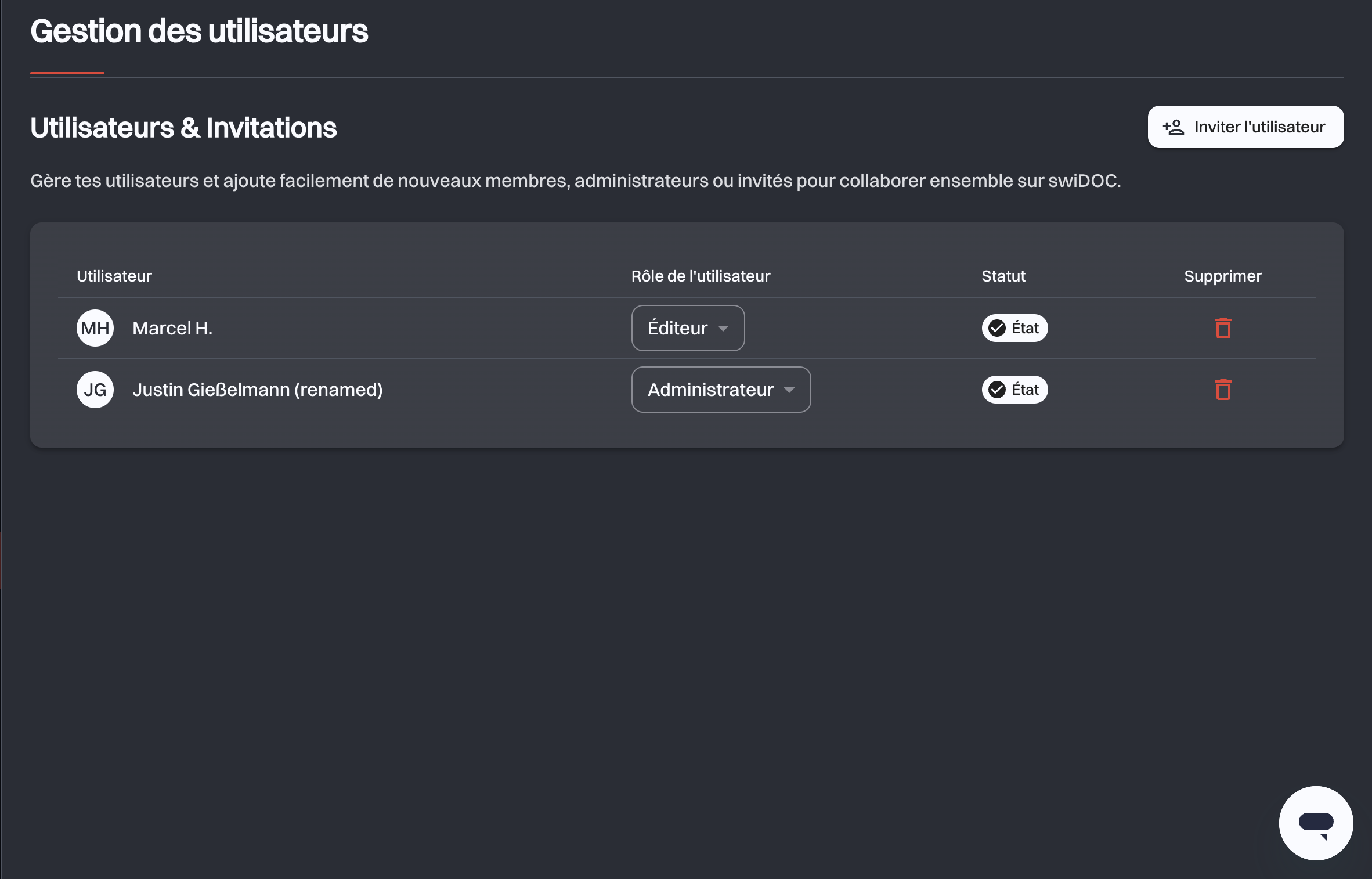Click the name Marcel H.
Image resolution: width=1372 pixels, height=879 pixels.
tap(172, 328)
